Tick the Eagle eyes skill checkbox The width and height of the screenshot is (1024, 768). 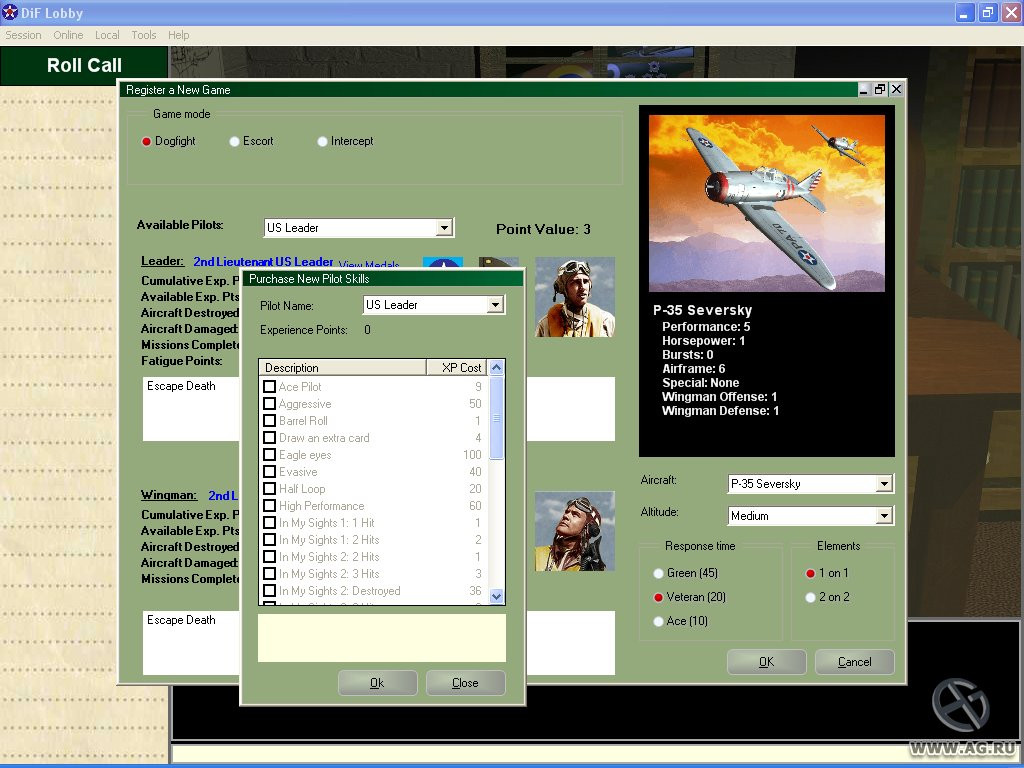269,455
